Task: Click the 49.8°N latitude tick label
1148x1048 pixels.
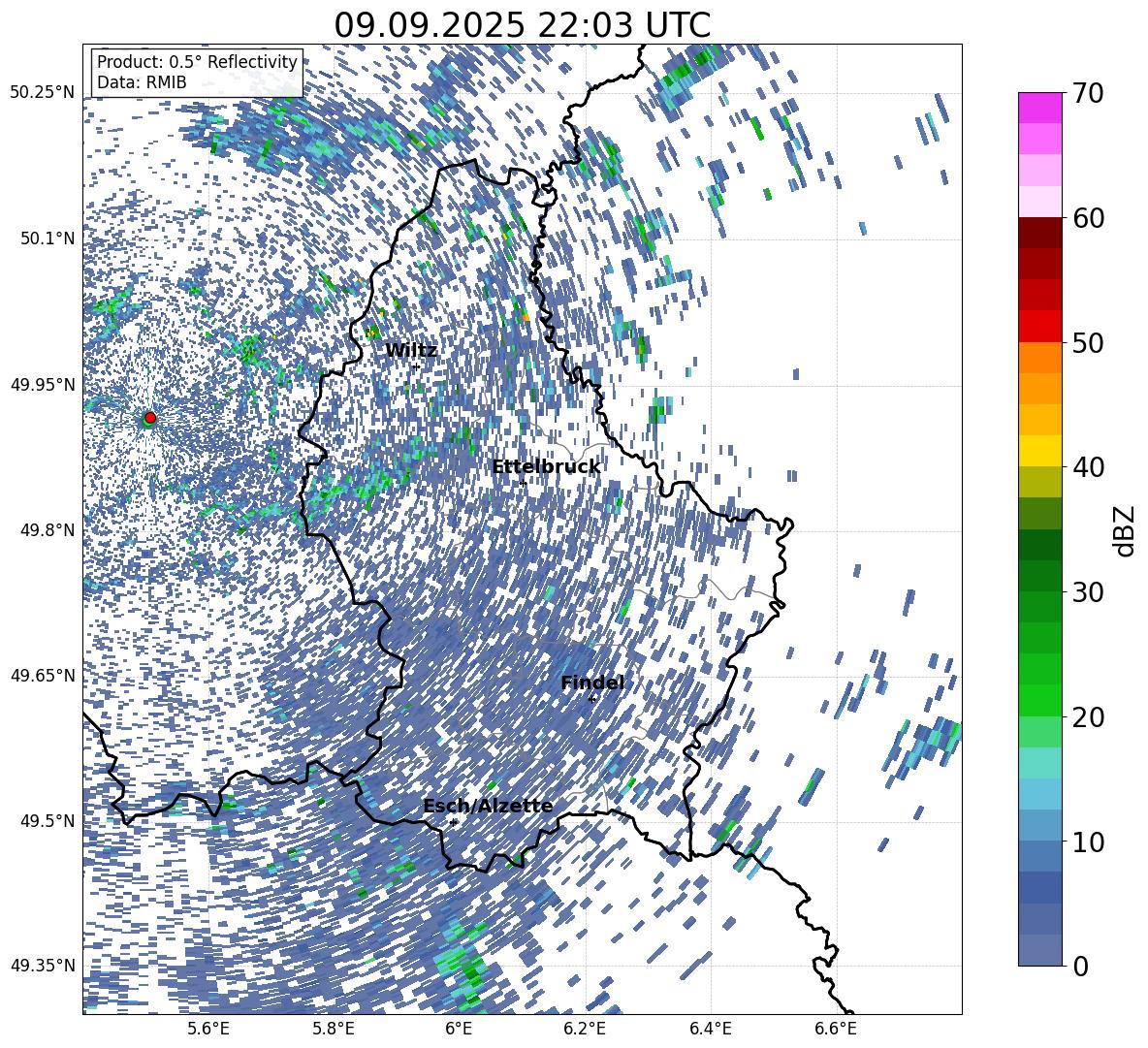Action: pyautogui.click(x=48, y=530)
